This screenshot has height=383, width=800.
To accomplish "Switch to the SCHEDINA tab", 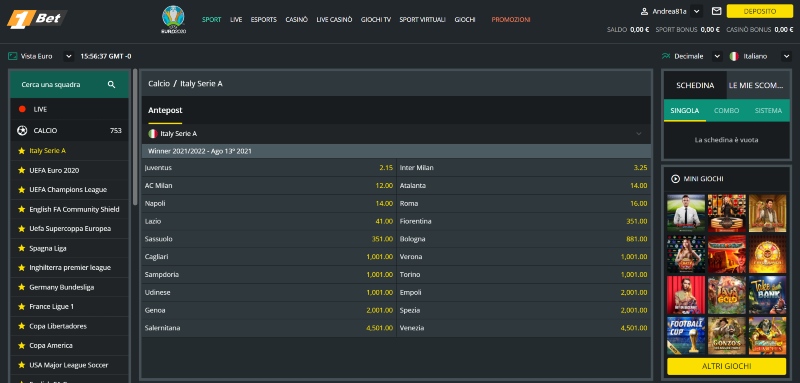I will (x=695, y=85).
